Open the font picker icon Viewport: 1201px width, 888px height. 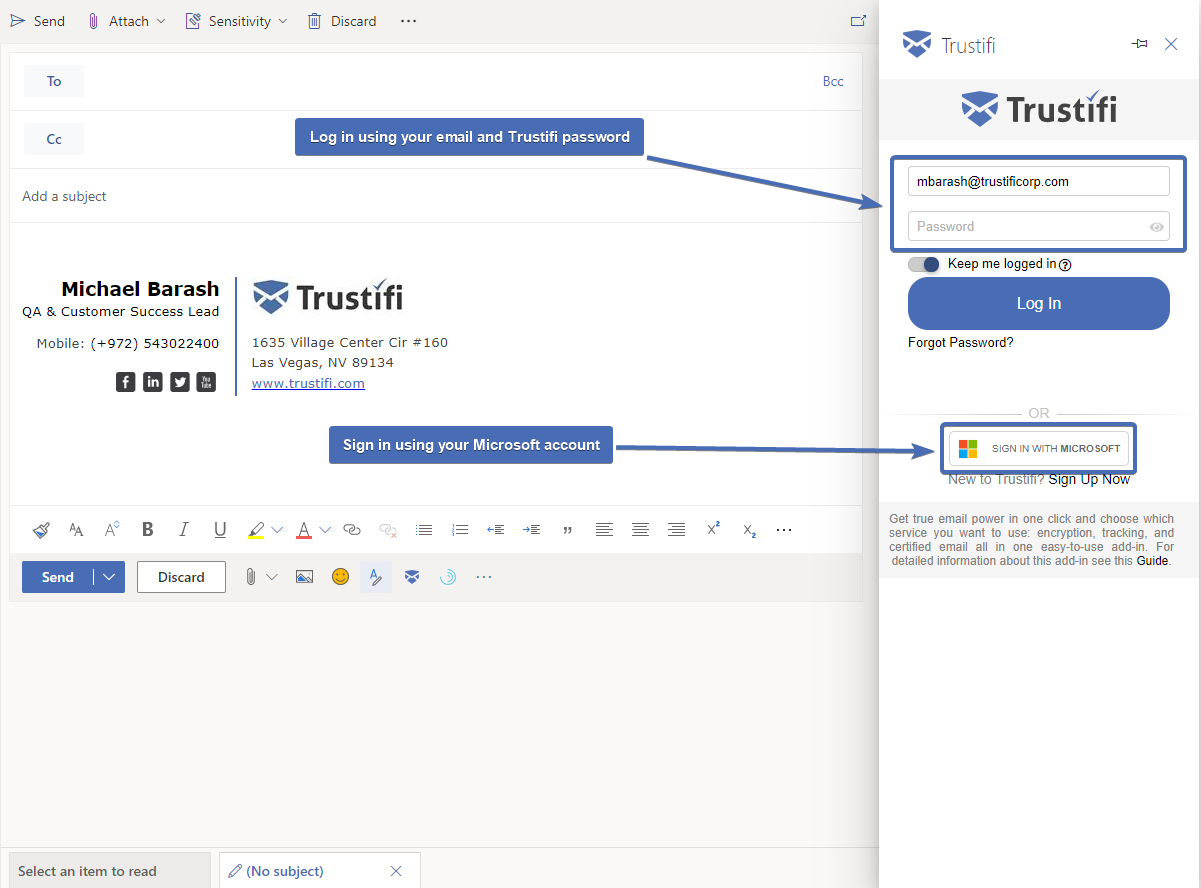(76, 530)
